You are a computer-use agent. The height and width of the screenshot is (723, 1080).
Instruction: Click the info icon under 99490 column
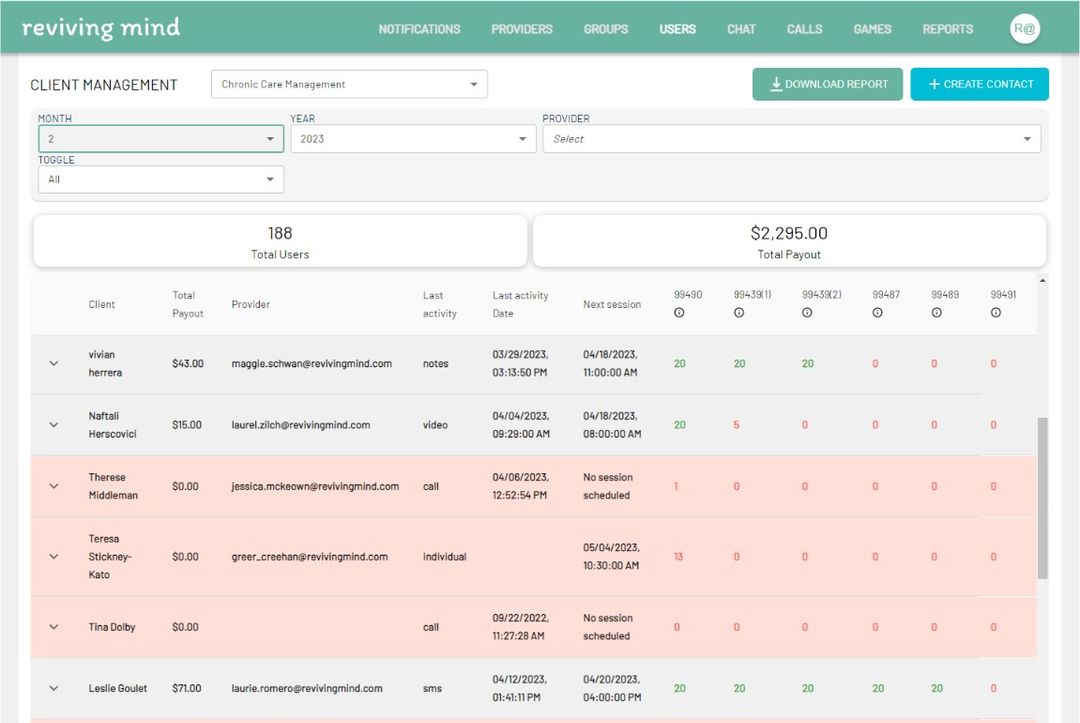click(x=679, y=313)
